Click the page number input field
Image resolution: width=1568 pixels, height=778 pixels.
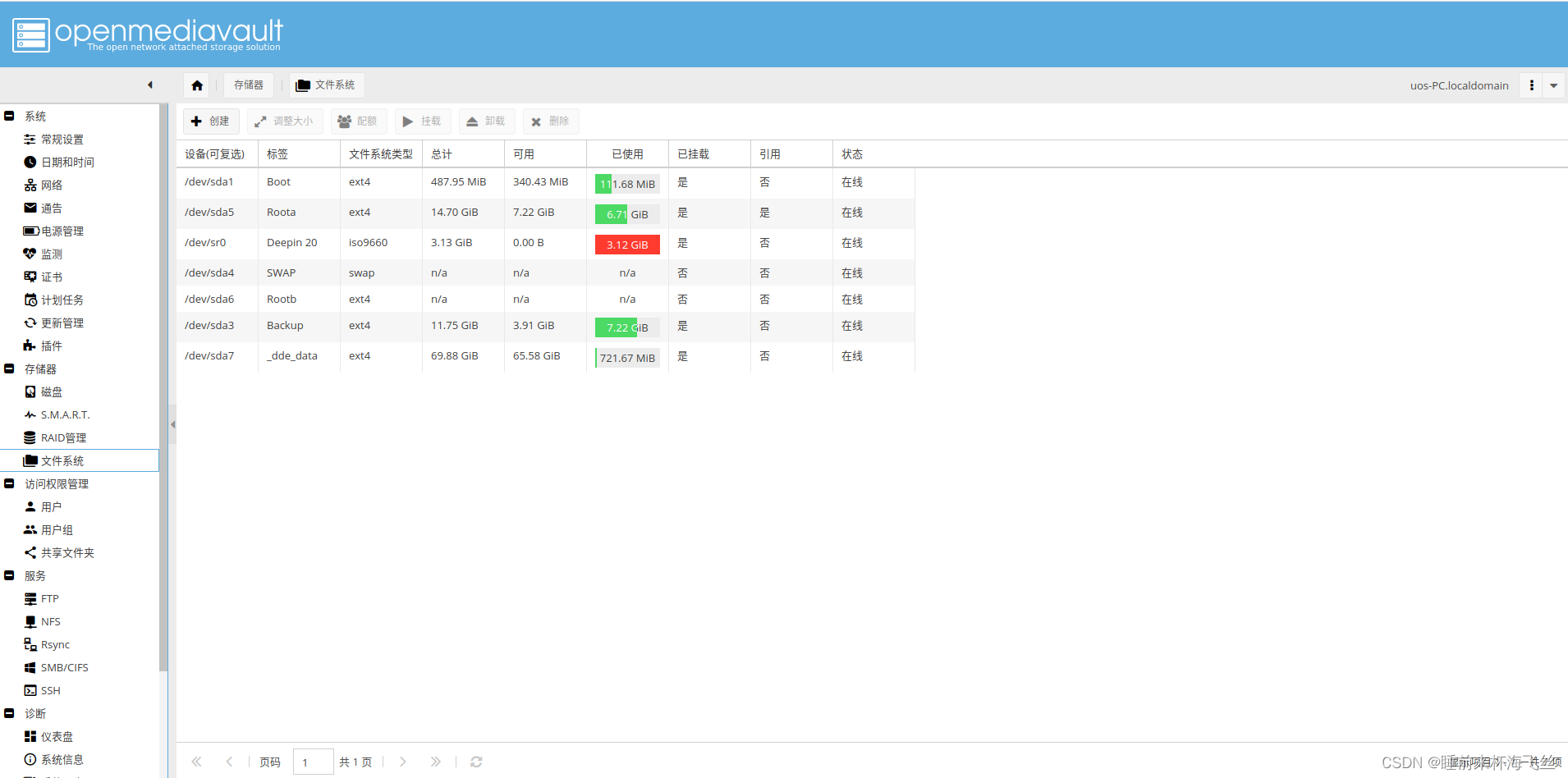tap(313, 762)
